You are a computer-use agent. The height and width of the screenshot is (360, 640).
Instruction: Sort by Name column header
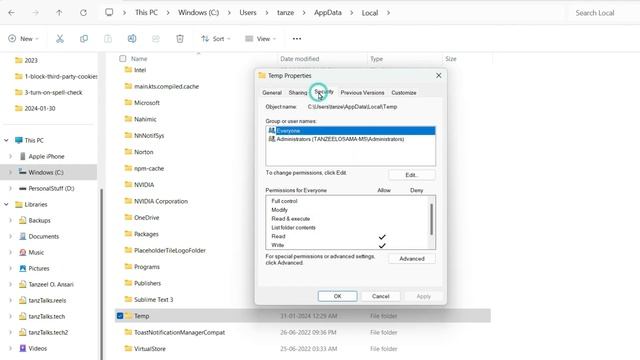139,59
